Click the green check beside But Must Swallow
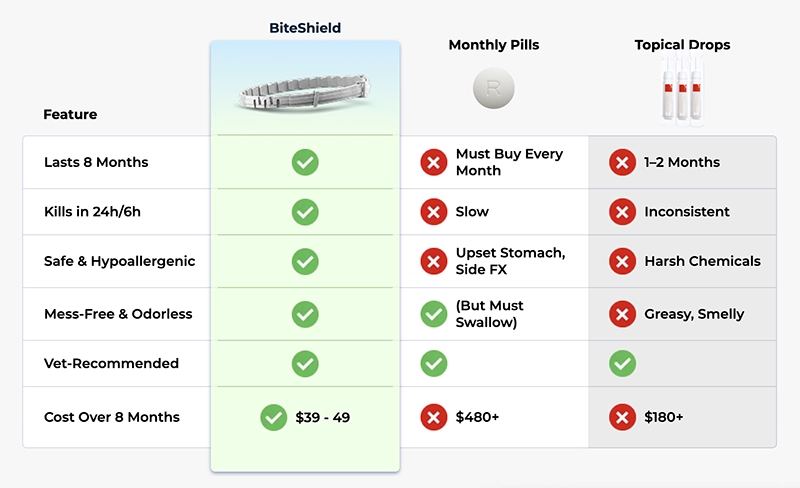The image size is (800, 488). (433, 314)
